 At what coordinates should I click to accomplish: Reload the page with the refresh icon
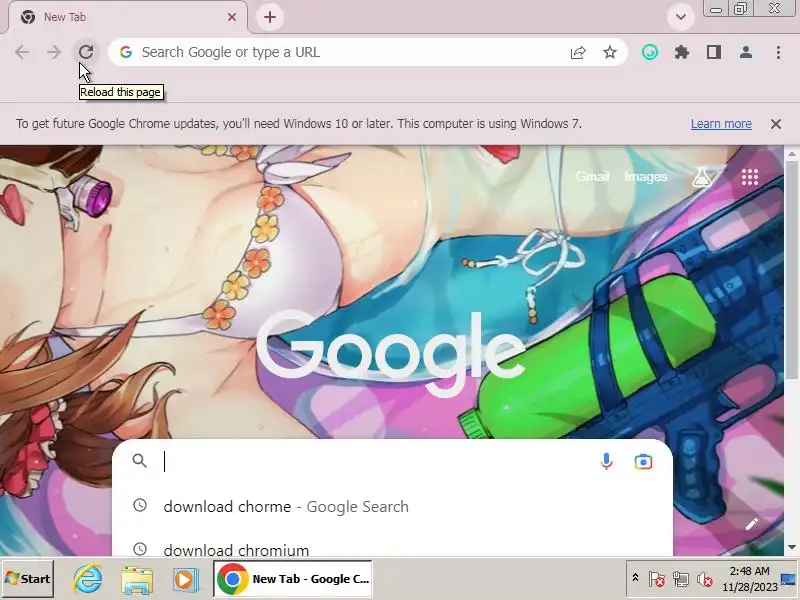pos(86,52)
